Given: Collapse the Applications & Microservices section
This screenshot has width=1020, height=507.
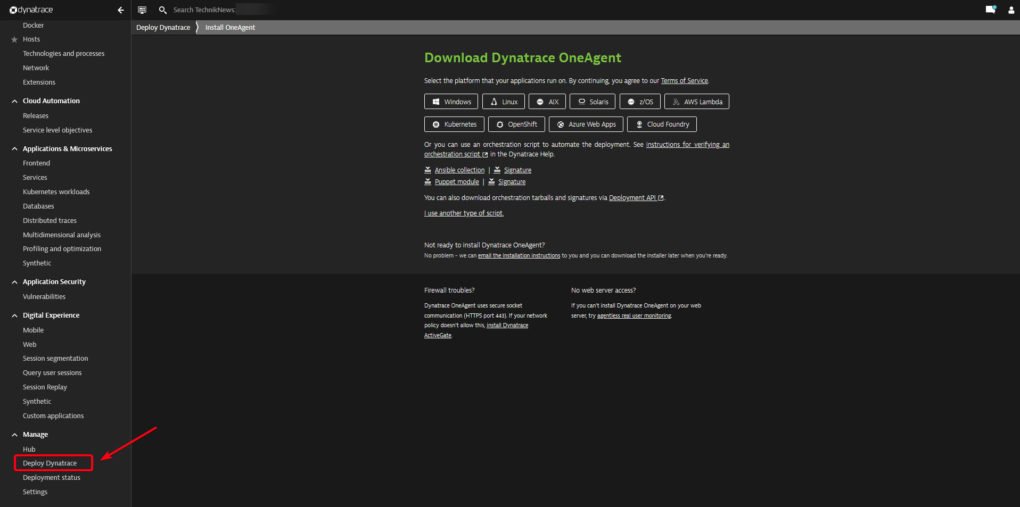Looking at the screenshot, I should click(x=13, y=148).
